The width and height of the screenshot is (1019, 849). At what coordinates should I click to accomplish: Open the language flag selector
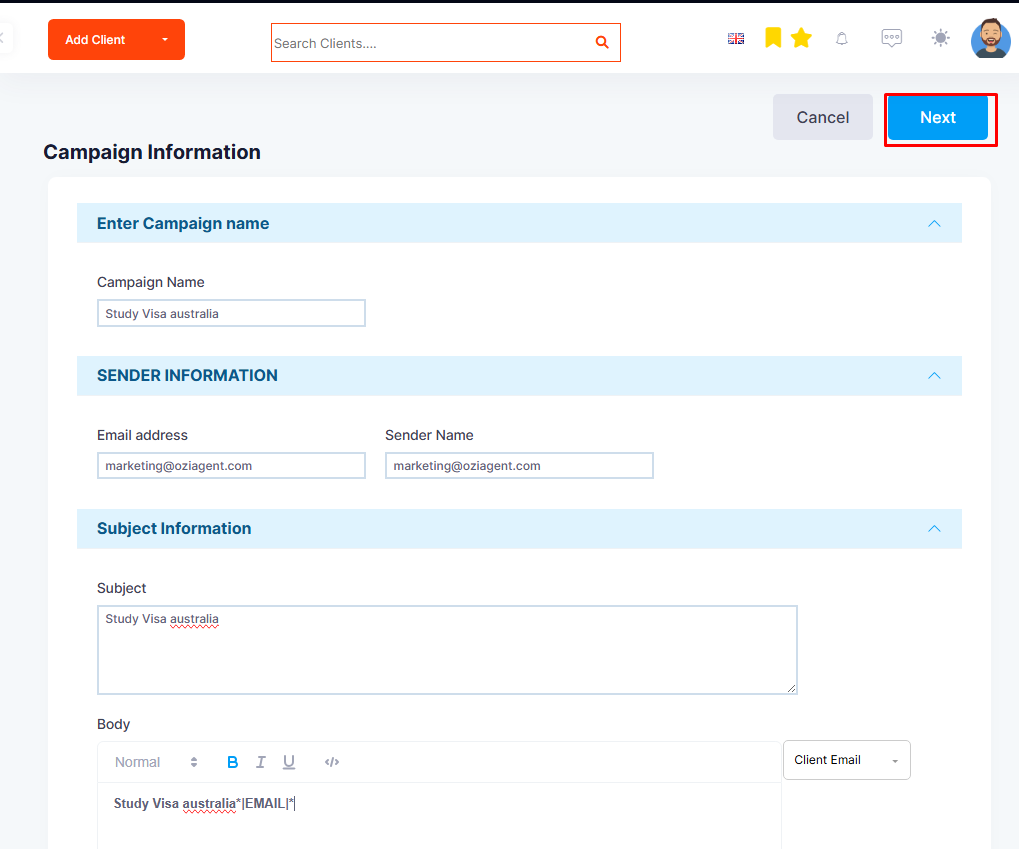736,39
